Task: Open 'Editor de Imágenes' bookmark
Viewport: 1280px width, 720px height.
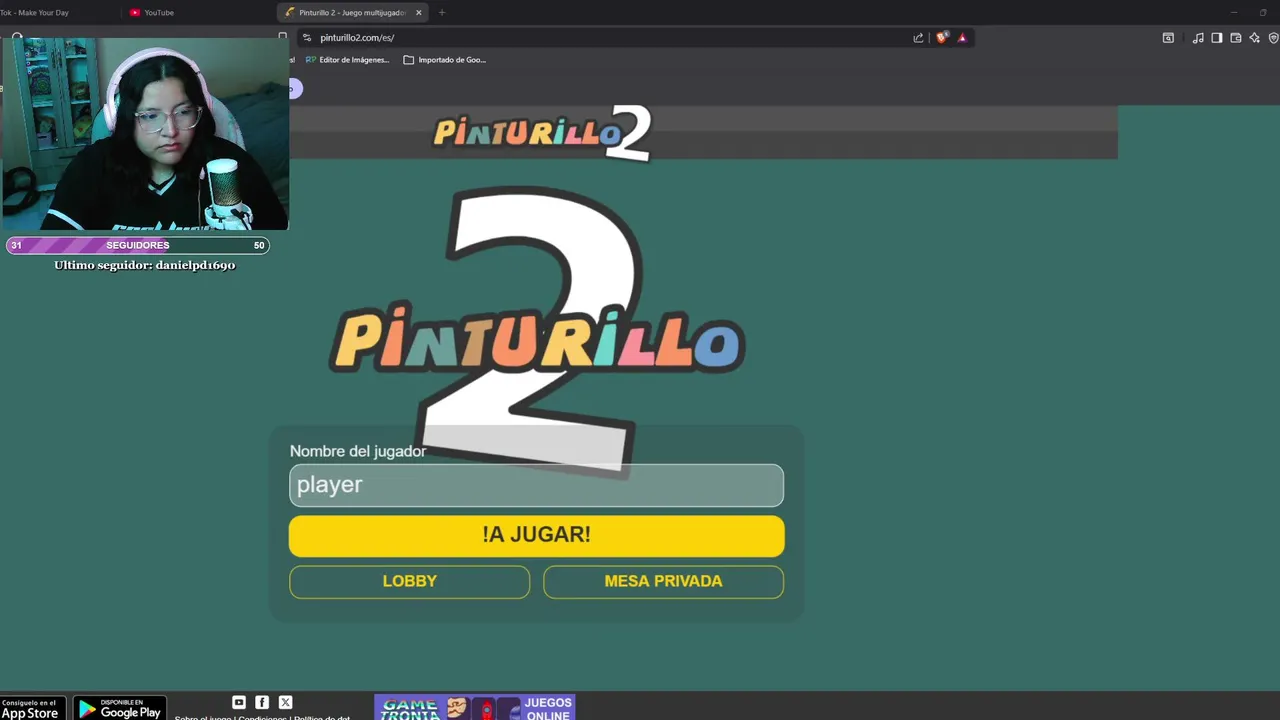Action: [347, 60]
